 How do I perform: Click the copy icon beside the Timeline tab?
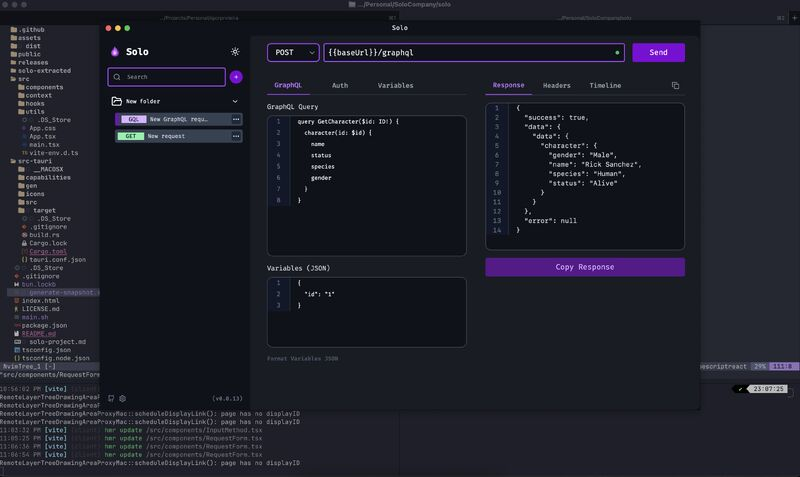675,86
